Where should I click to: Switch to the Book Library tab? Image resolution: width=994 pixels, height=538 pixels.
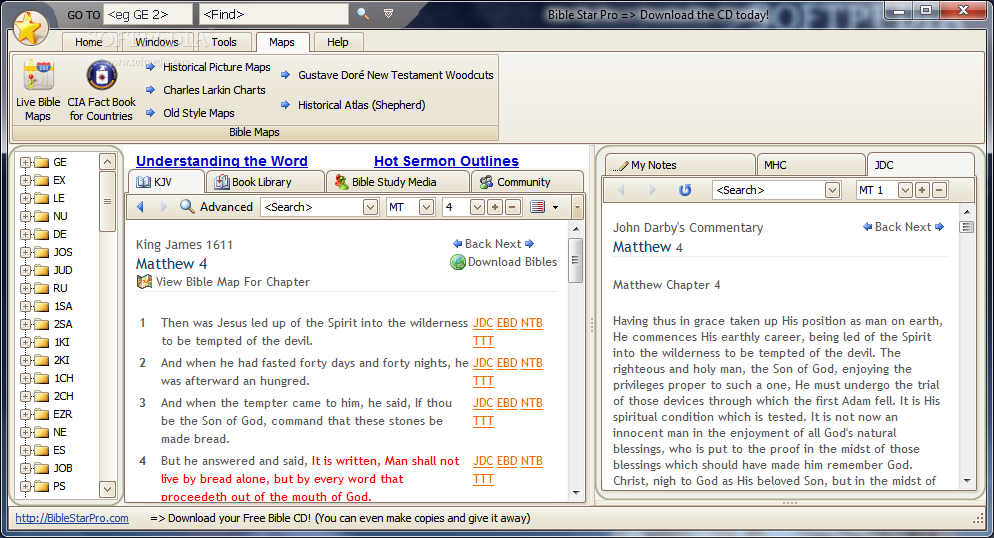[264, 182]
